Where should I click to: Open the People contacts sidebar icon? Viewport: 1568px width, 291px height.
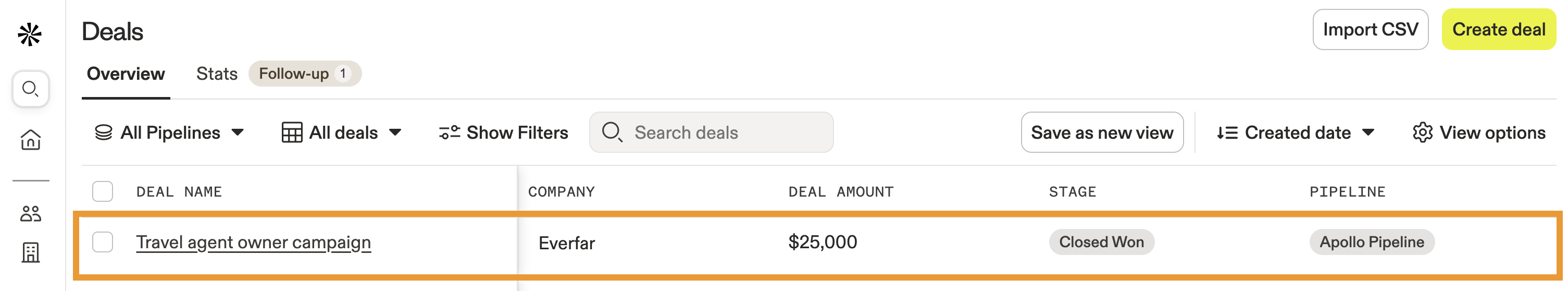point(30,213)
